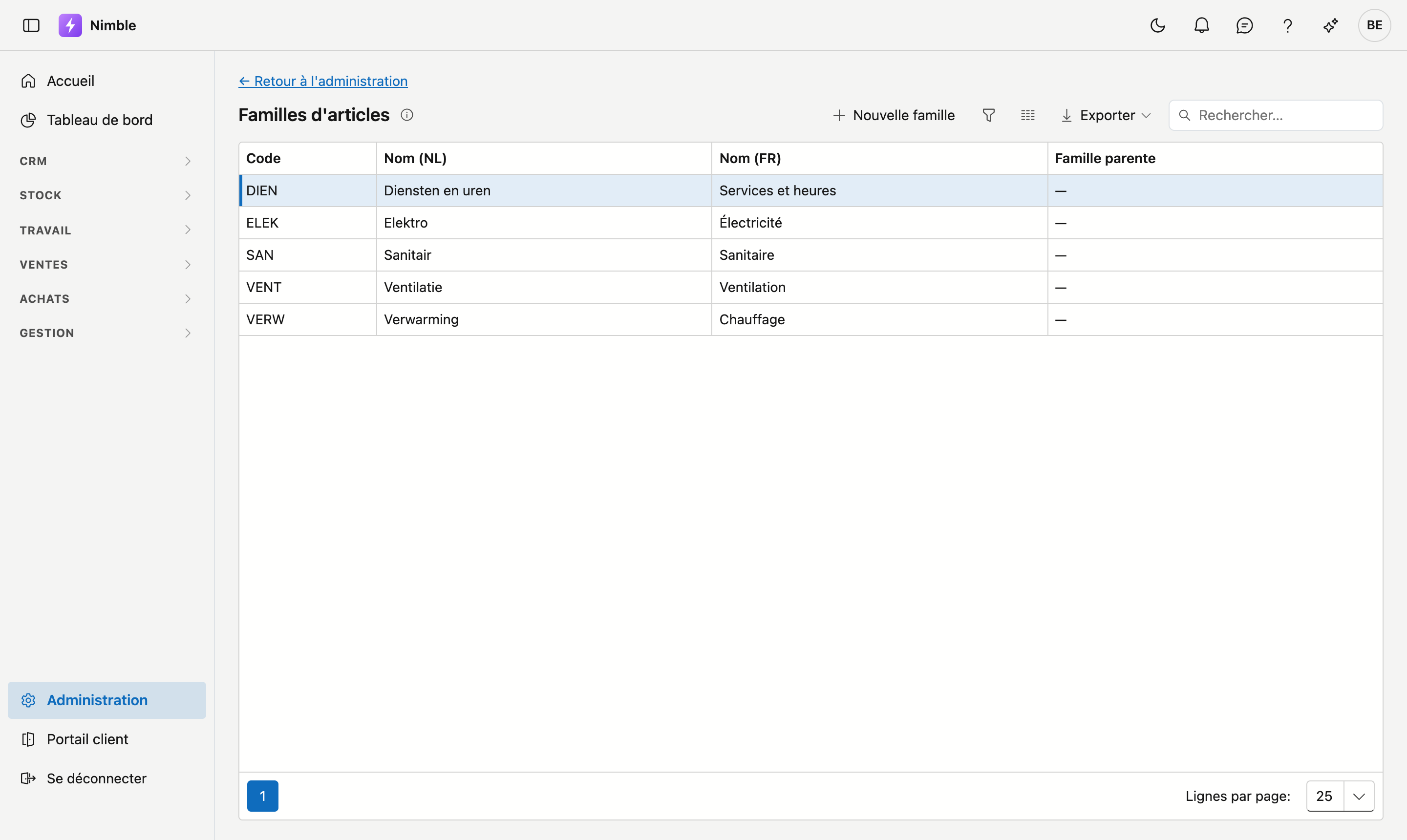Go to Accueil in the sidebar
The width and height of the screenshot is (1407, 840).
[x=107, y=81]
